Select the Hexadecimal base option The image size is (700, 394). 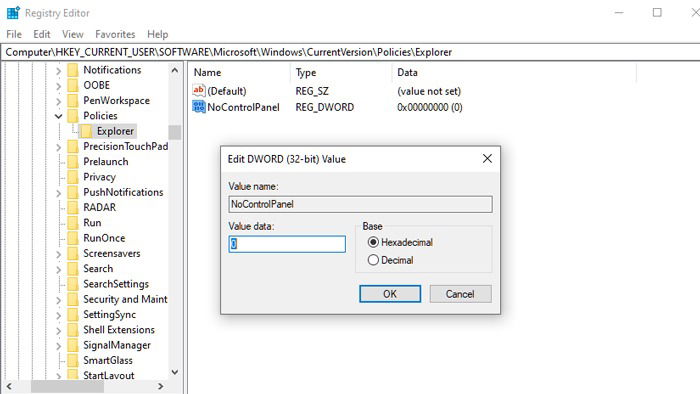[x=373, y=242]
